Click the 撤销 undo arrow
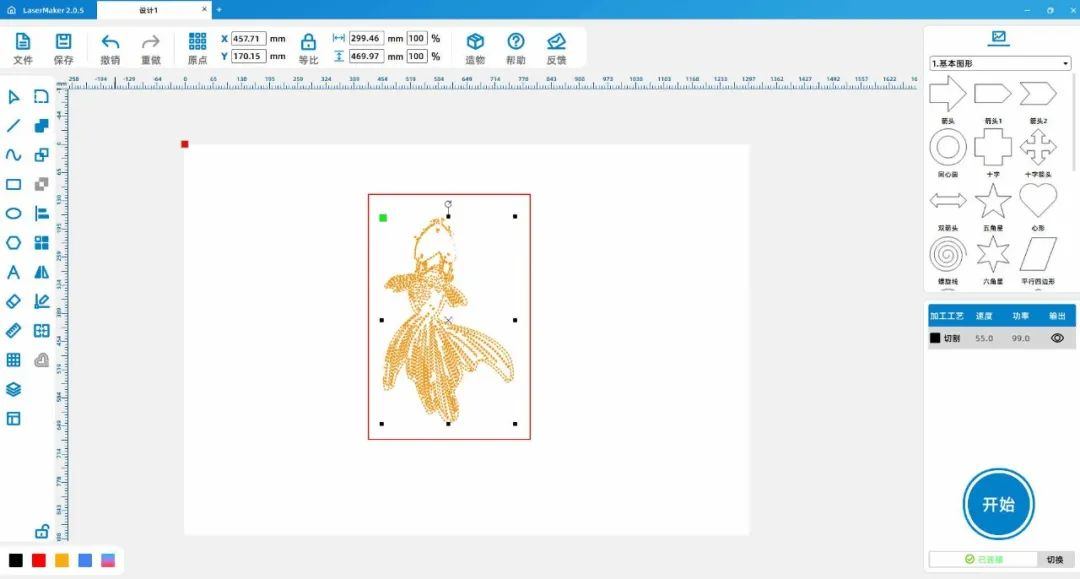The image size is (1080, 579). tap(110, 47)
